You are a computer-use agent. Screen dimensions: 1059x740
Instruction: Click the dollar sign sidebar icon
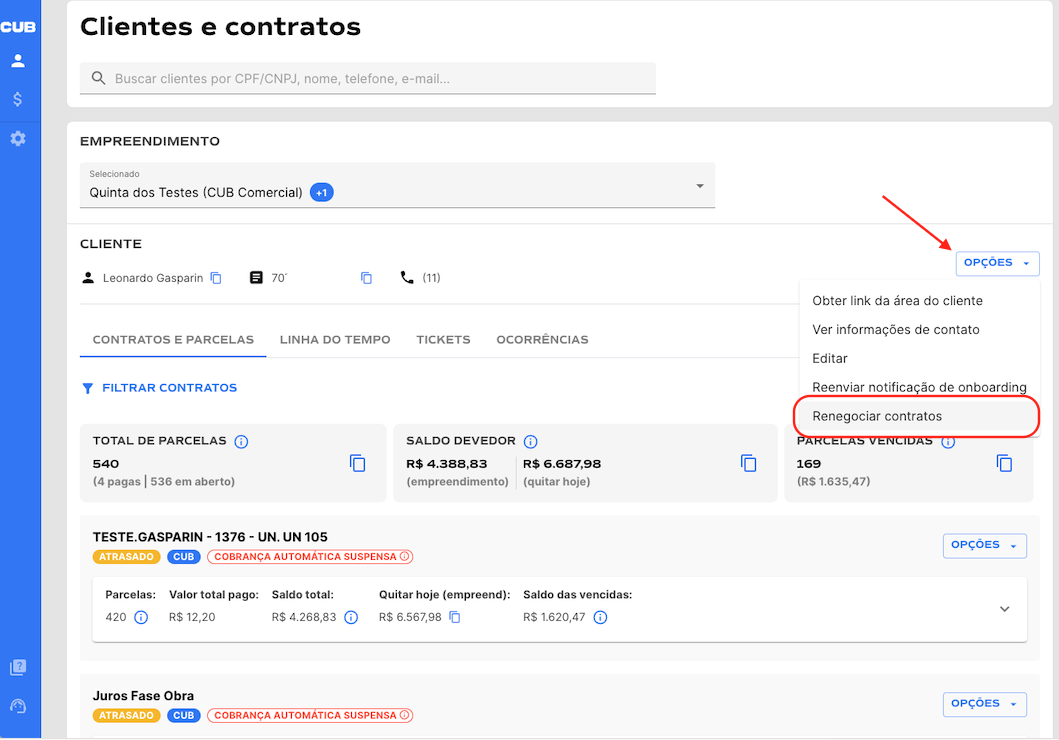(x=18, y=99)
